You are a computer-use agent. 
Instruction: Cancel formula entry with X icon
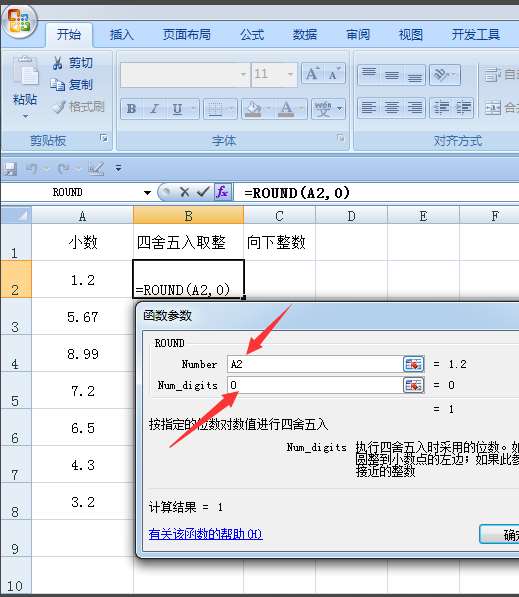point(184,192)
